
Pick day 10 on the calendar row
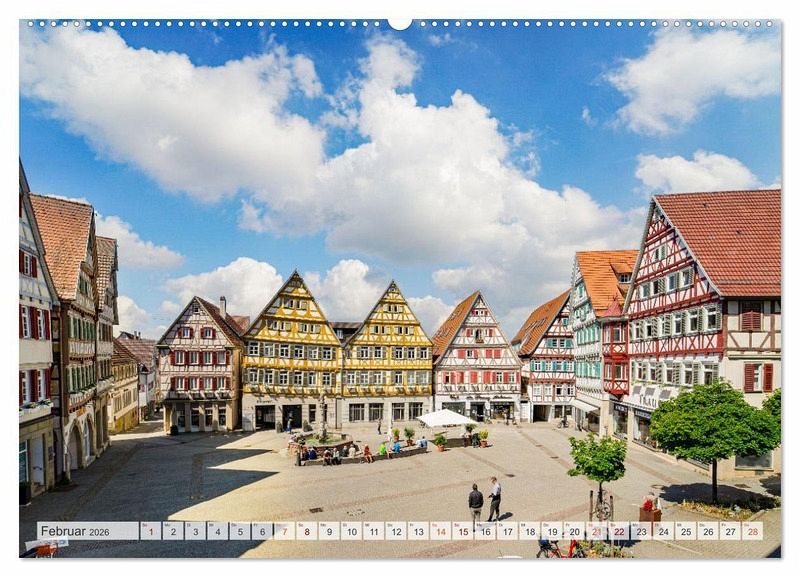[x=351, y=531]
